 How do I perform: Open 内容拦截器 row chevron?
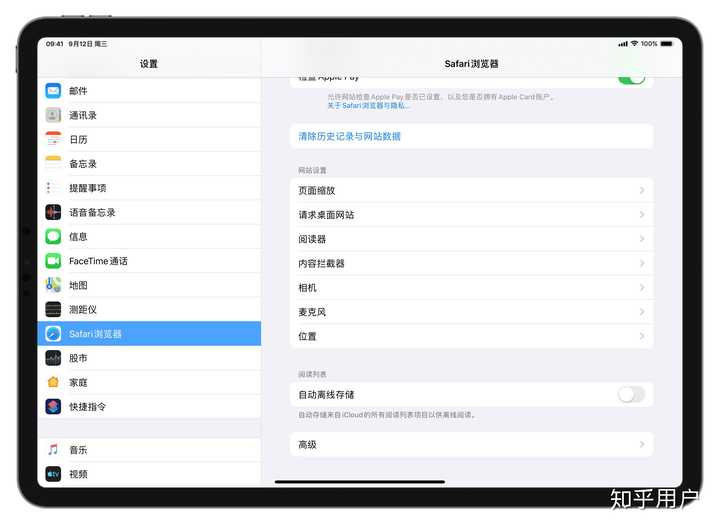pyautogui.click(x=642, y=263)
